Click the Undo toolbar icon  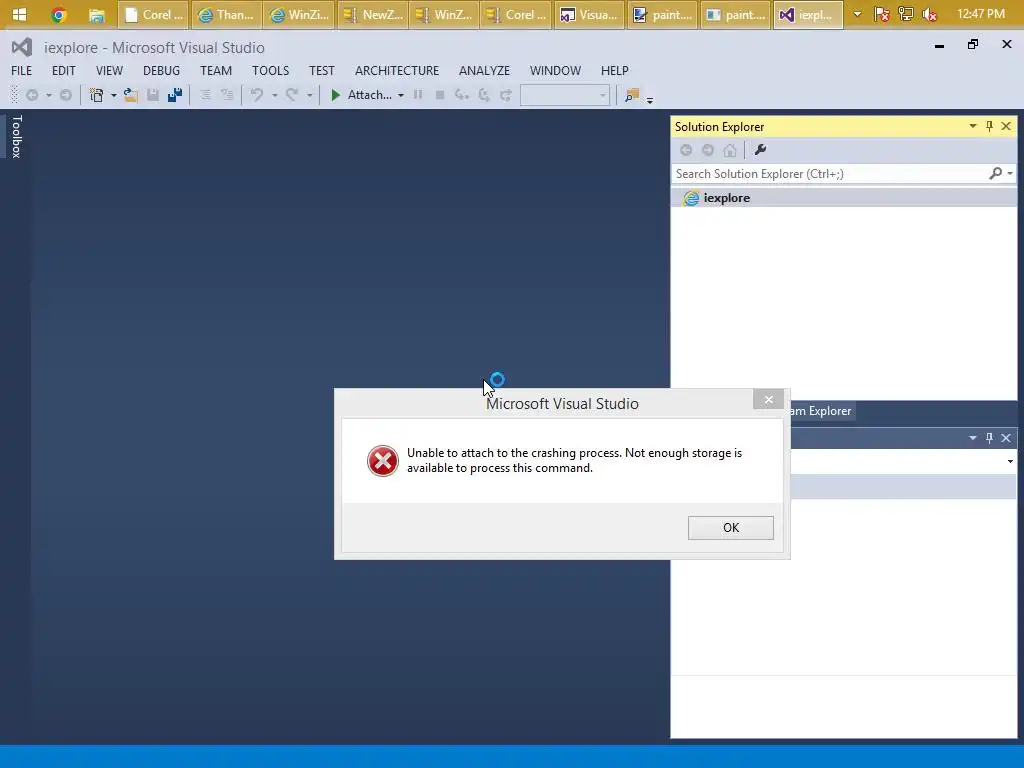tap(257, 95)
